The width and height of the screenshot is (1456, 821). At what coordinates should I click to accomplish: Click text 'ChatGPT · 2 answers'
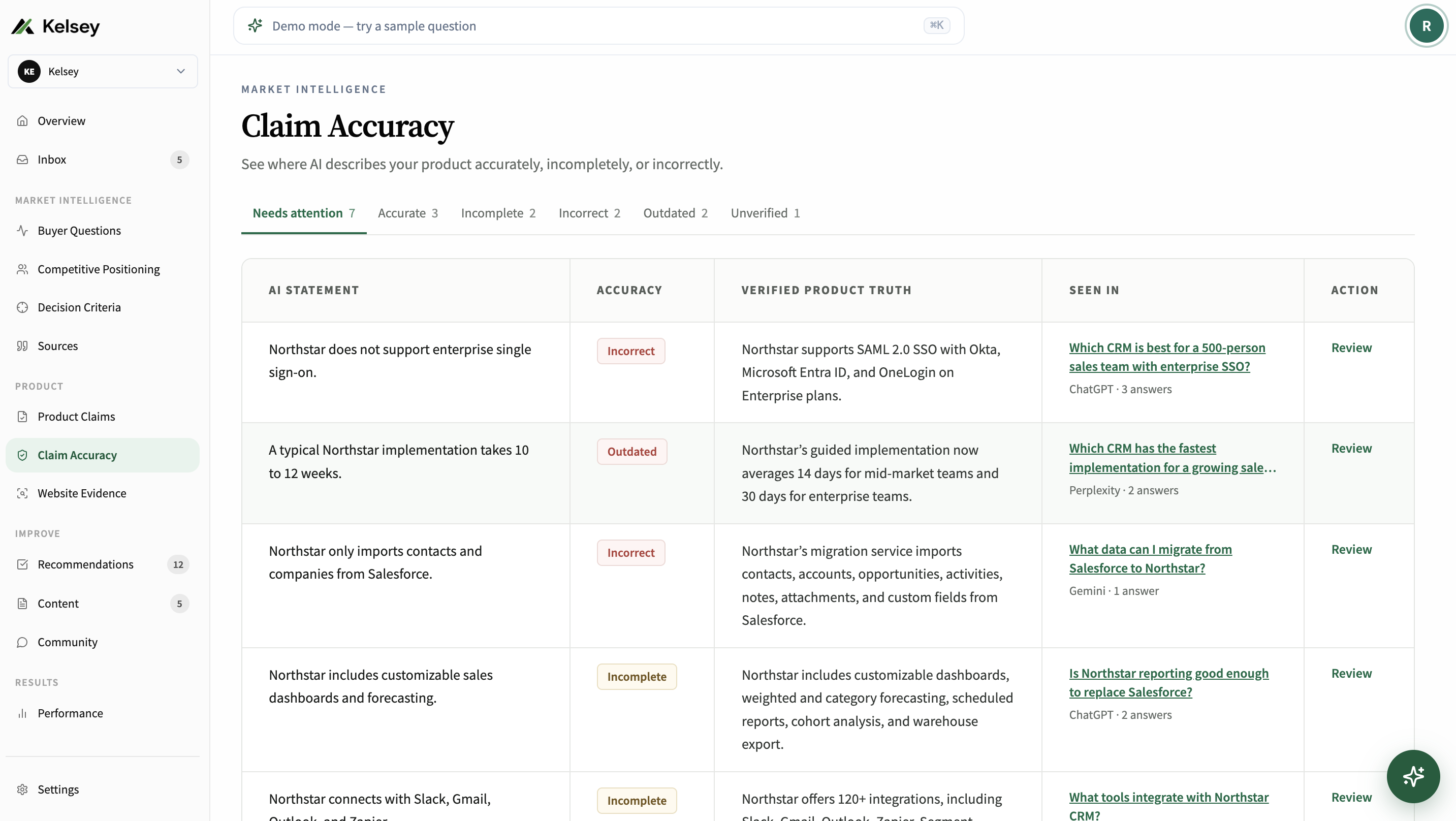tap(1120, 715)
